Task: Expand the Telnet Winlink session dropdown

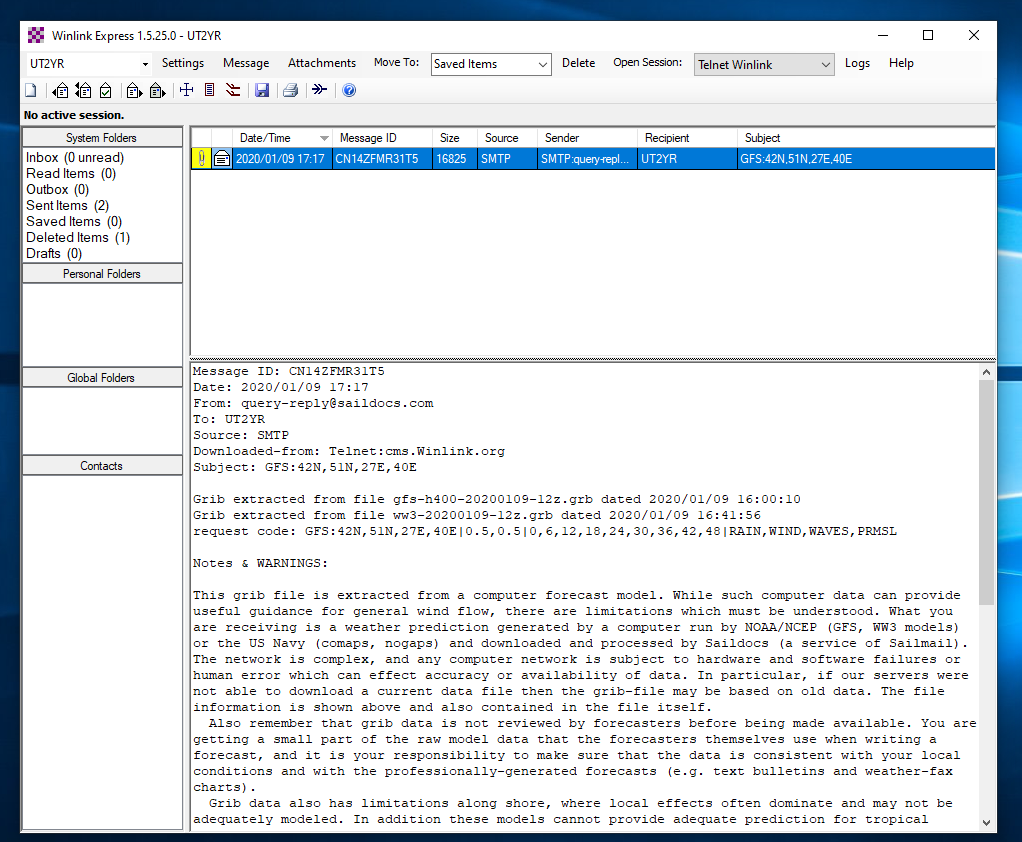Action: (x=825, y=65)
